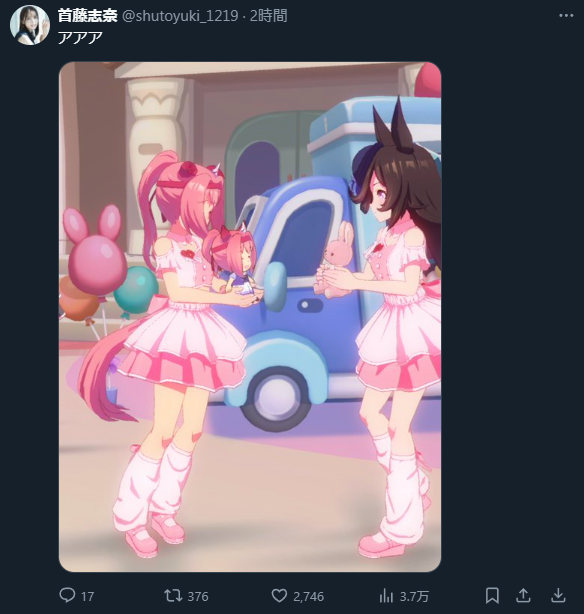The width and height of the screenshot is (584, 614).
Task: Click the 3.7万 view count
Action: pos(414,596)
